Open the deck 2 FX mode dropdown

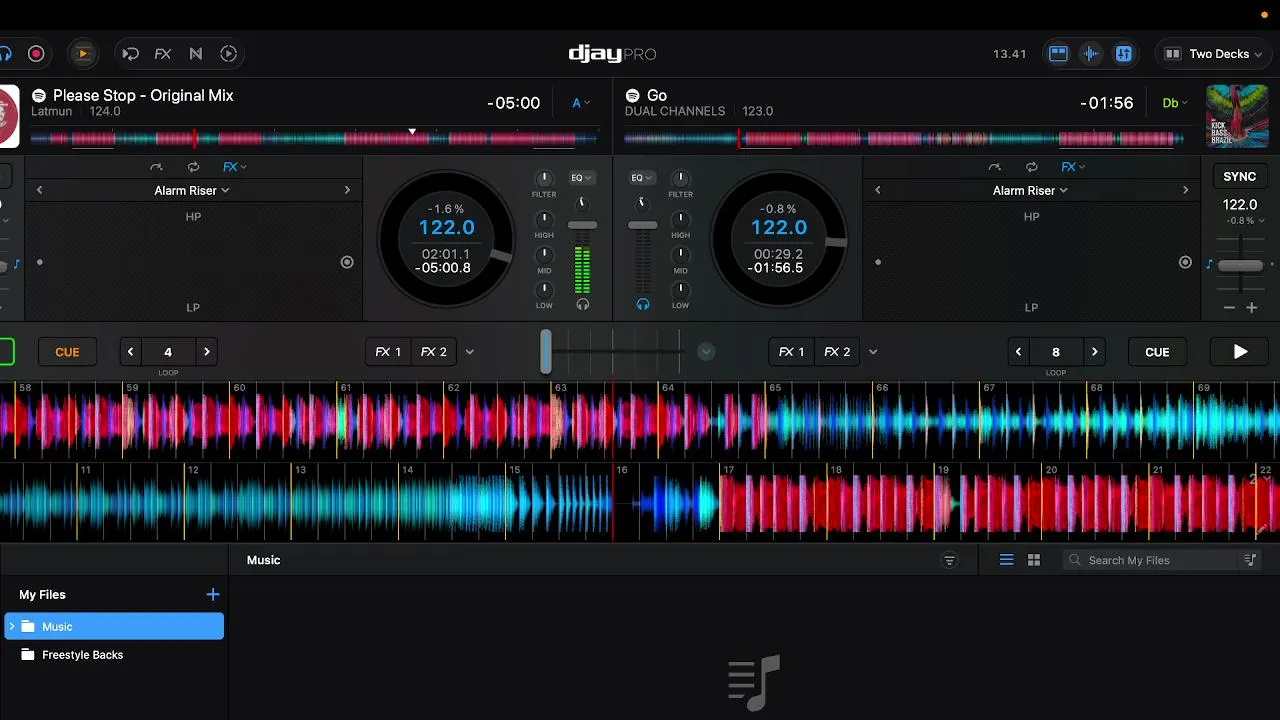(x=1073, y=167)
